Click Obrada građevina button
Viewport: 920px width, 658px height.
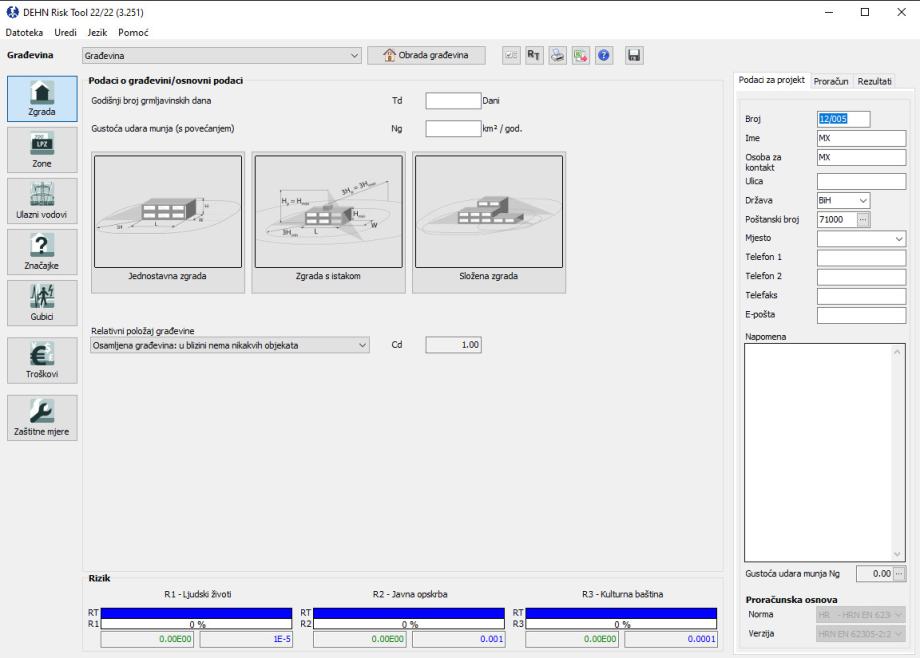click(x=427, y=55)
